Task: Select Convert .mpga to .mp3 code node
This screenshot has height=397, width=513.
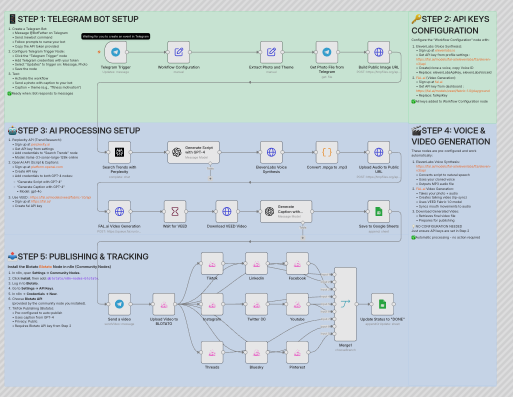Action: pyautogui.click(x=327, y=152)
